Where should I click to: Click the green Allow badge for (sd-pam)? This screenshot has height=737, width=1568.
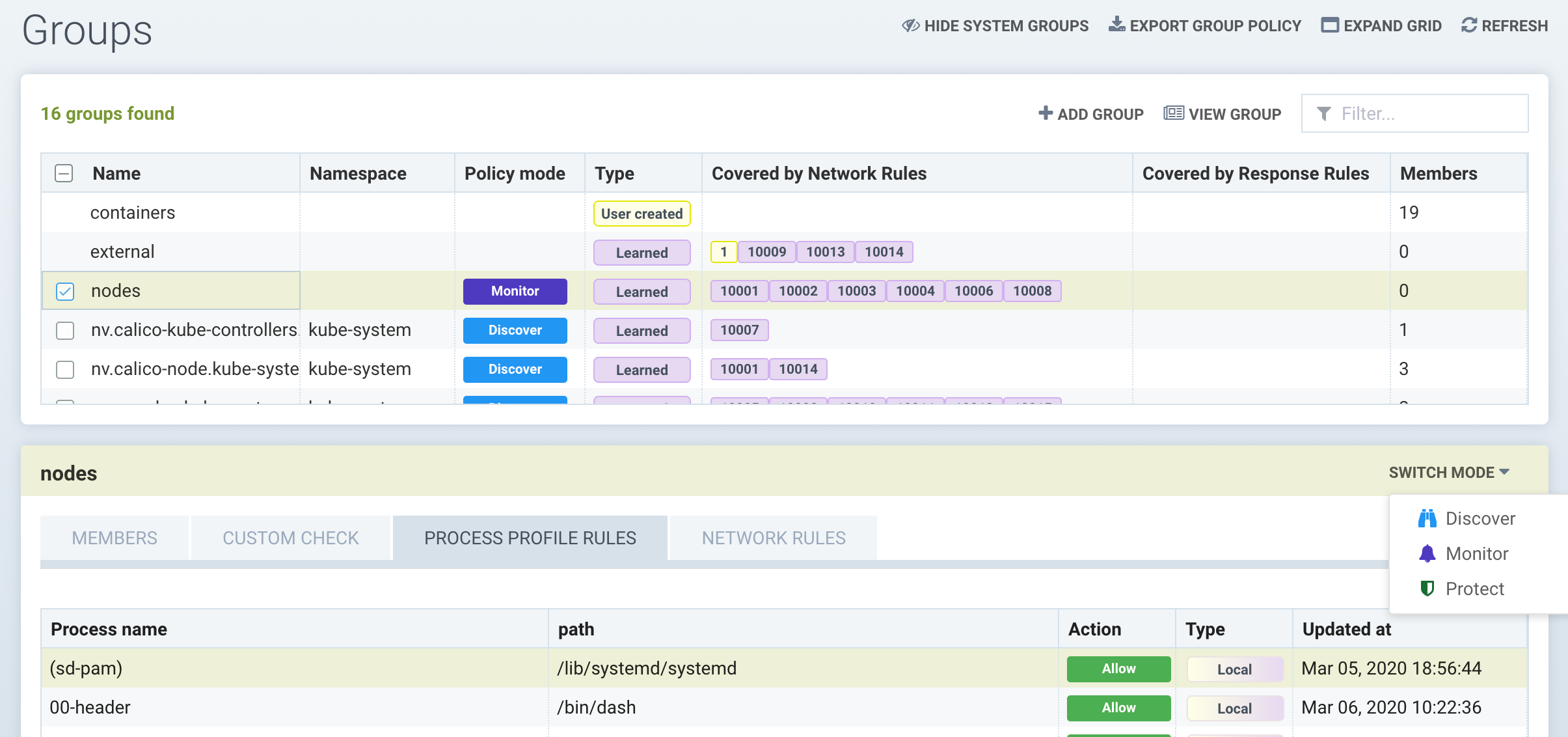(x=1118, y=669)
